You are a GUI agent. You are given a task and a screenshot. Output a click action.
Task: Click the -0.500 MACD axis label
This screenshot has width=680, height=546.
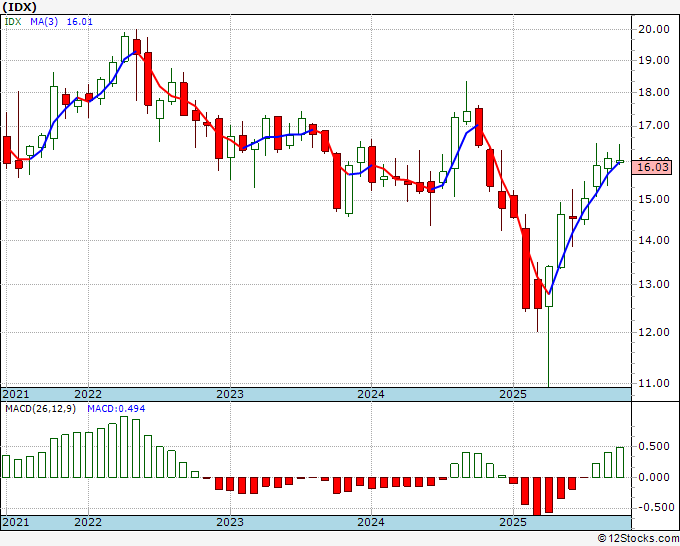(x=655, y=507)
